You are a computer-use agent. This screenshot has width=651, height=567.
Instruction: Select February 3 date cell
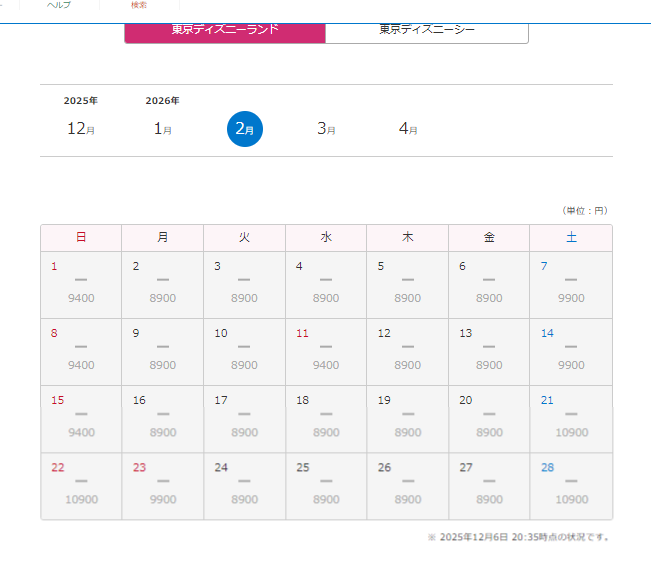244,285
